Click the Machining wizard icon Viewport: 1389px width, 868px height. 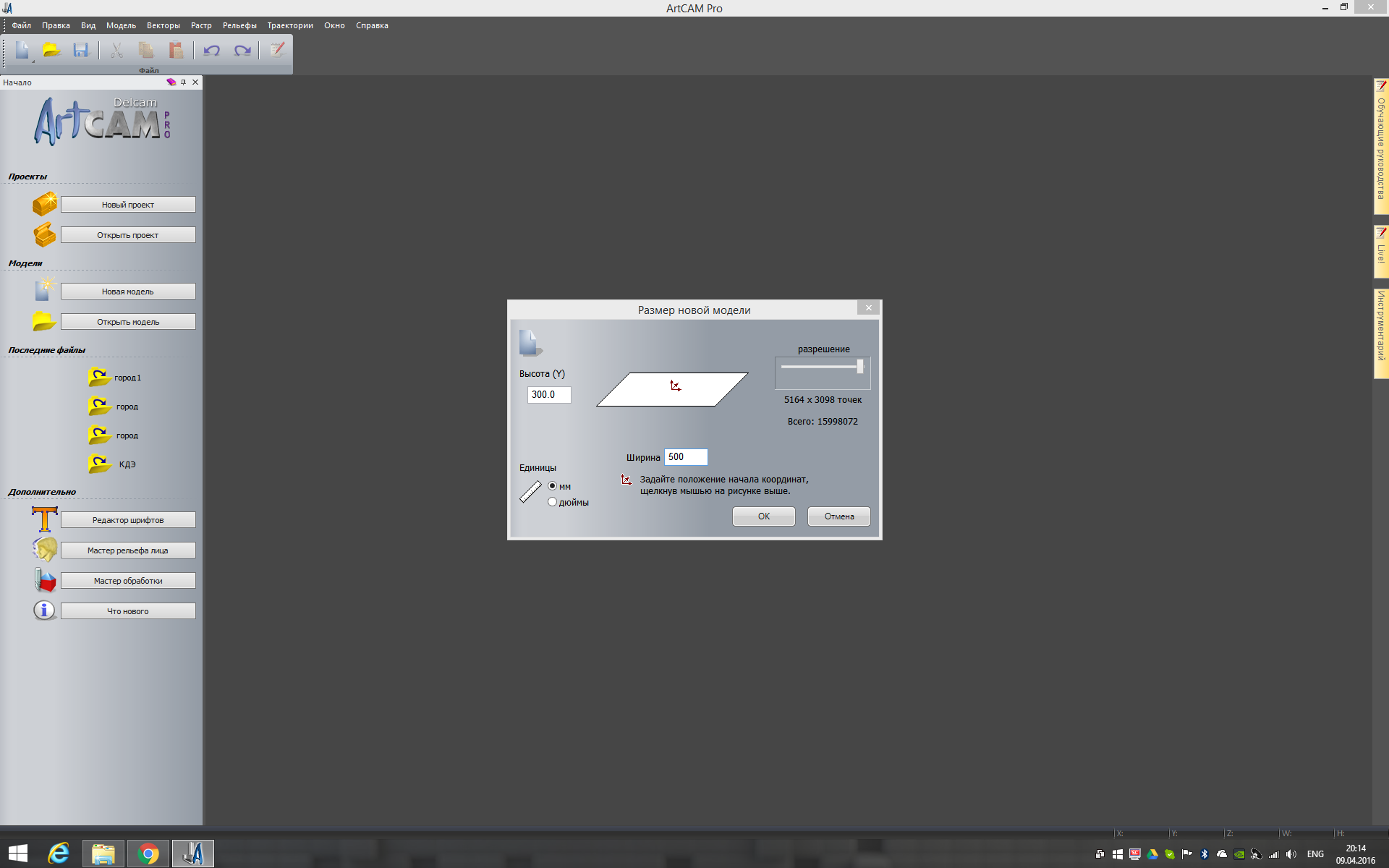(44, 580)
